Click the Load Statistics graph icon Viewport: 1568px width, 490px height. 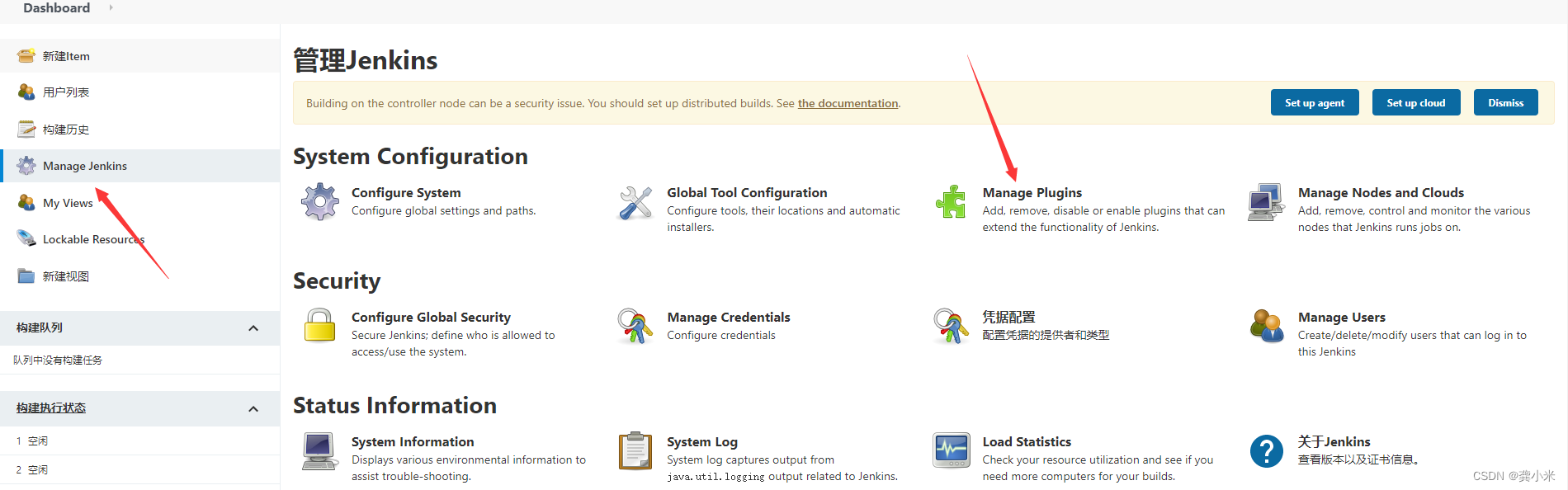(x=952, y=450)
